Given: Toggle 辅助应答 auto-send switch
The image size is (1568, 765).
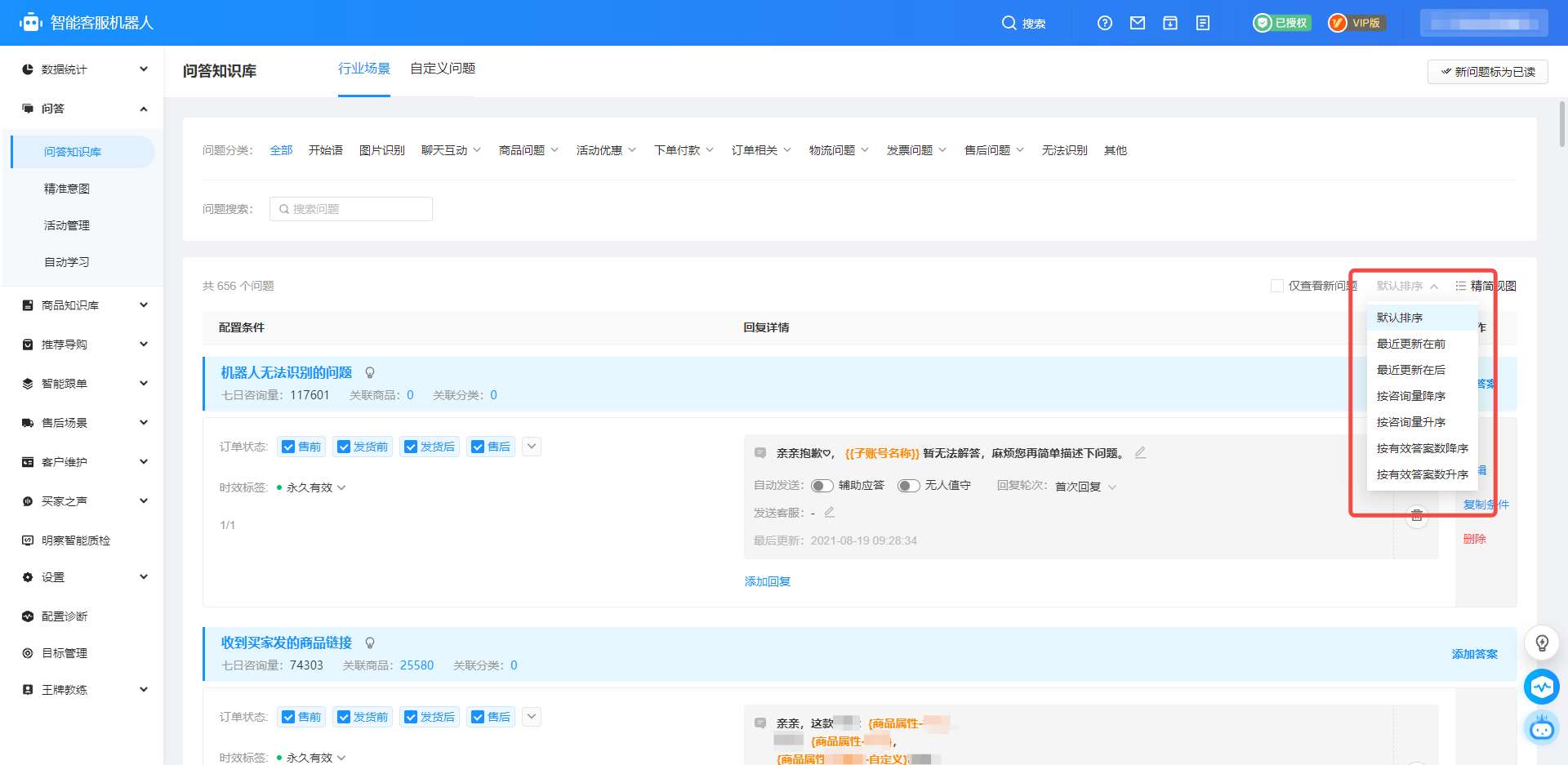Looking at the screenshot, I should pos(822,486).
